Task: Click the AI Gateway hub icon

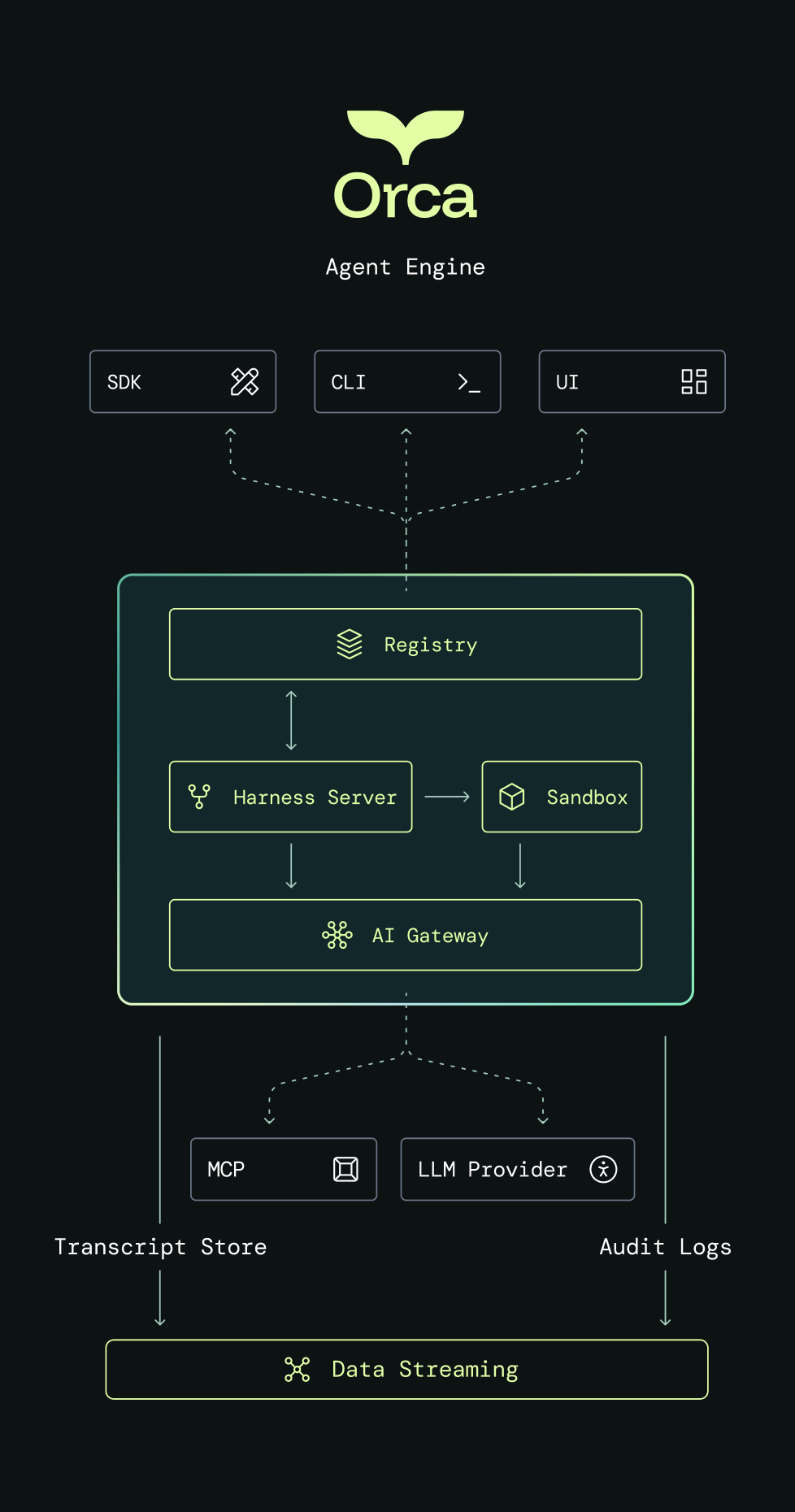Action: [337, 935]
